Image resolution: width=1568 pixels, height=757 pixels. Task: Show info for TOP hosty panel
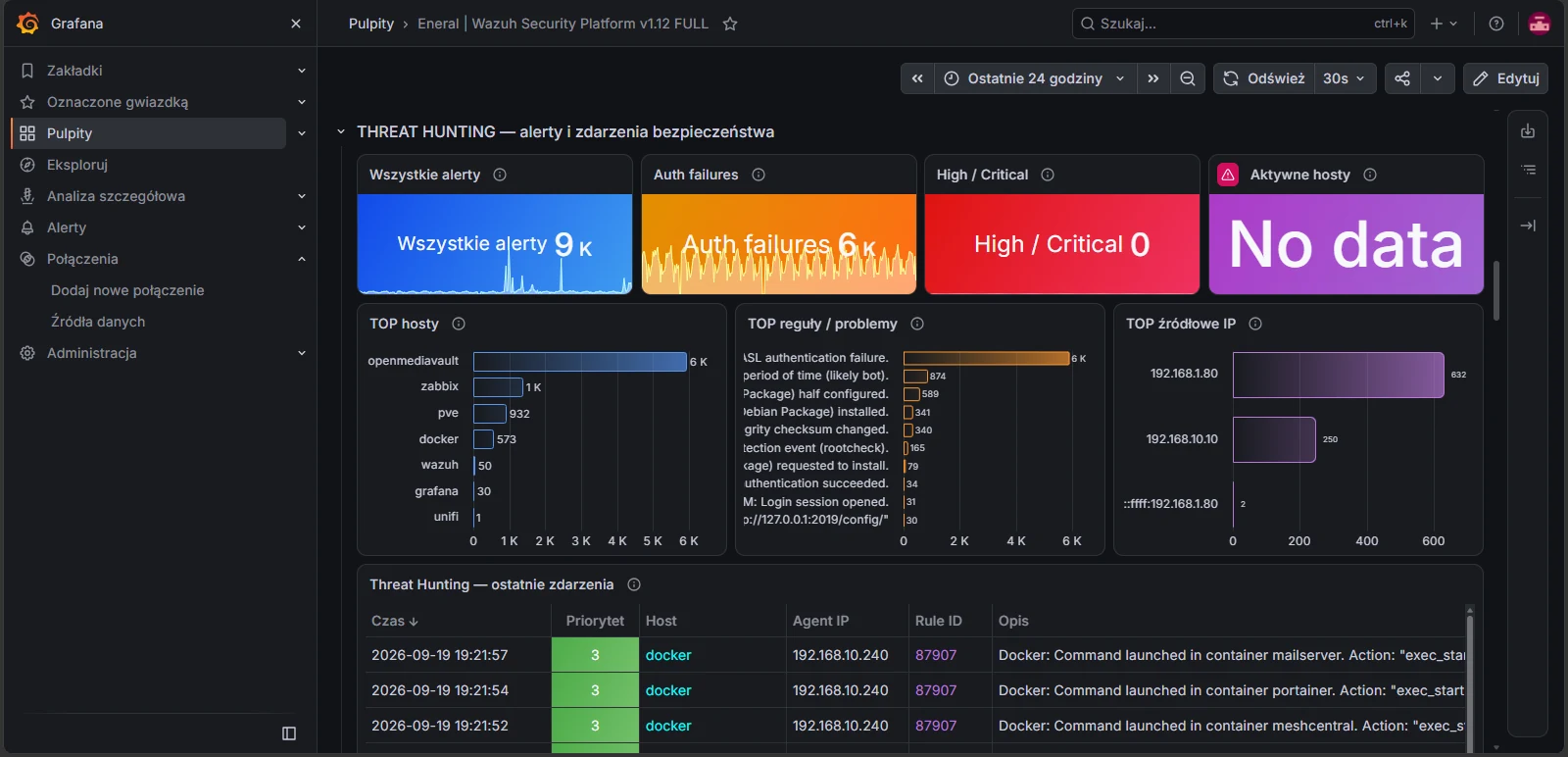pos(459,324)
